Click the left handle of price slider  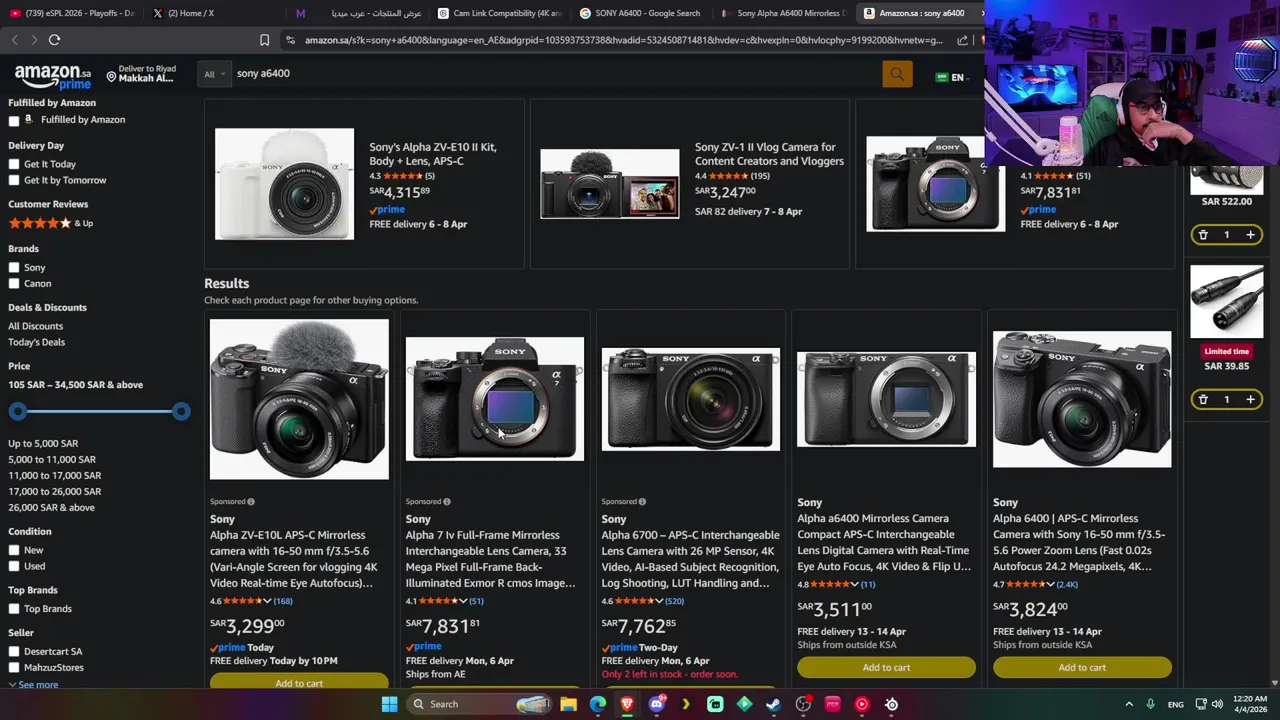18,412
